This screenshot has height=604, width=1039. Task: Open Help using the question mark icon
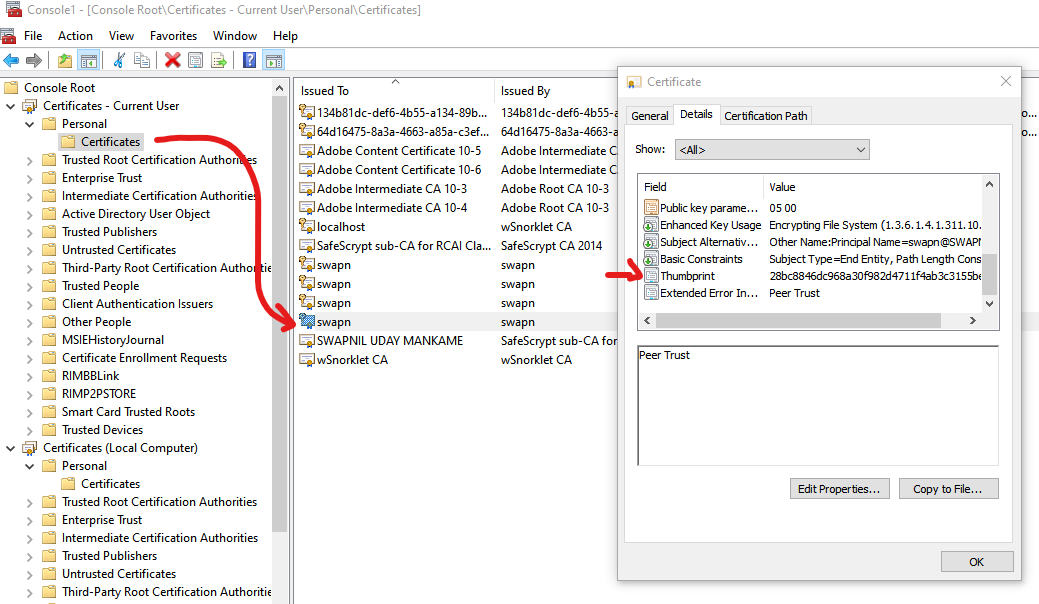click(251, 60)
